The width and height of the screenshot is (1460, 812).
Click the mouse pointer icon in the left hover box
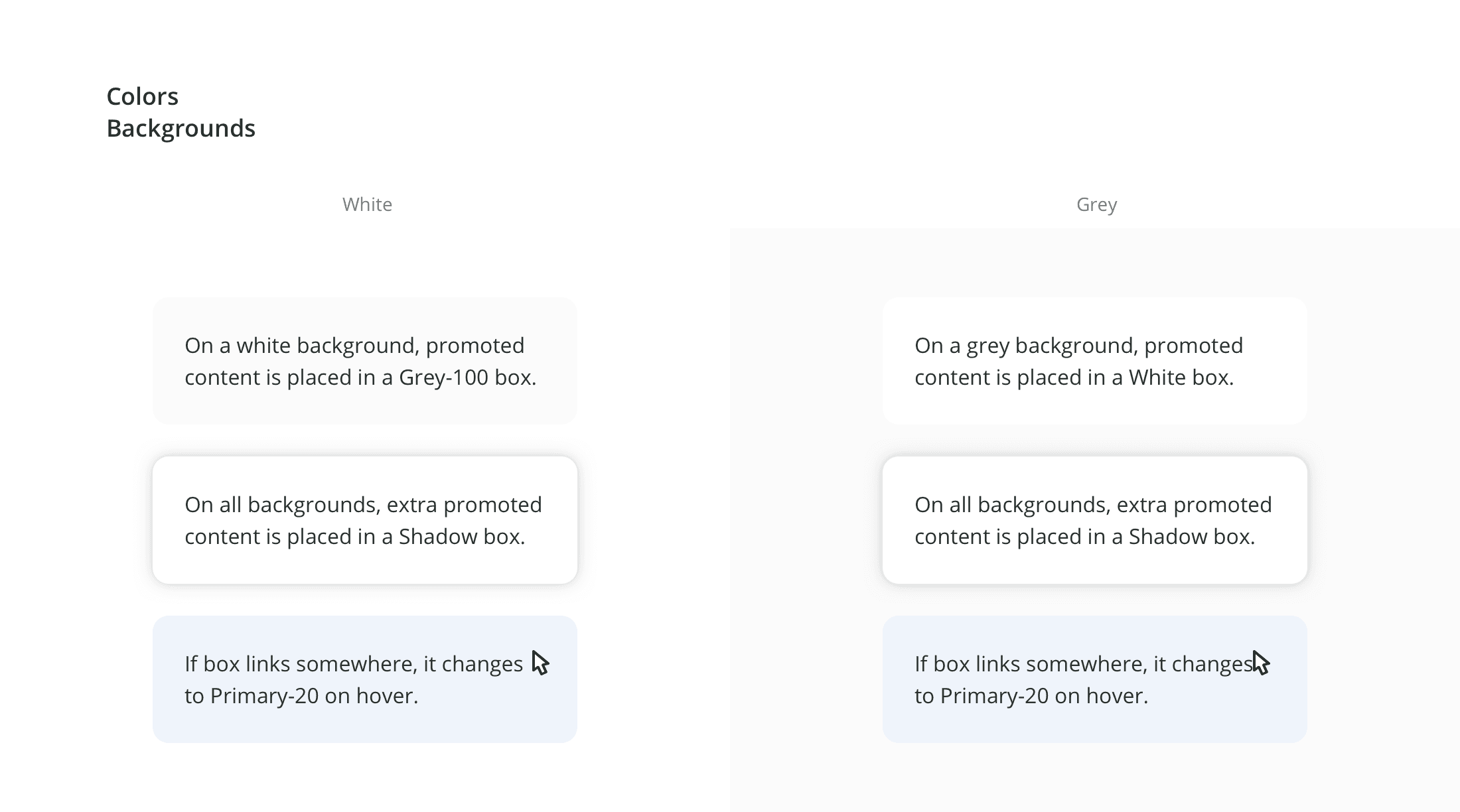coord(540,663)
